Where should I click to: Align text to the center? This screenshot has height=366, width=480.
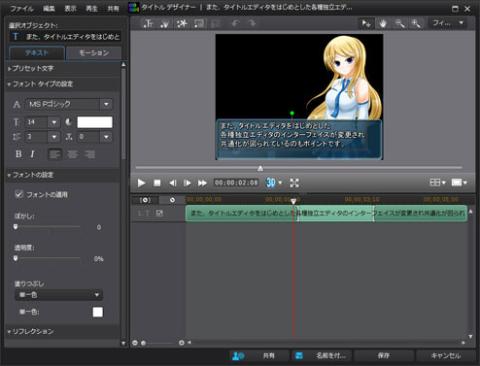click(72, 154)
